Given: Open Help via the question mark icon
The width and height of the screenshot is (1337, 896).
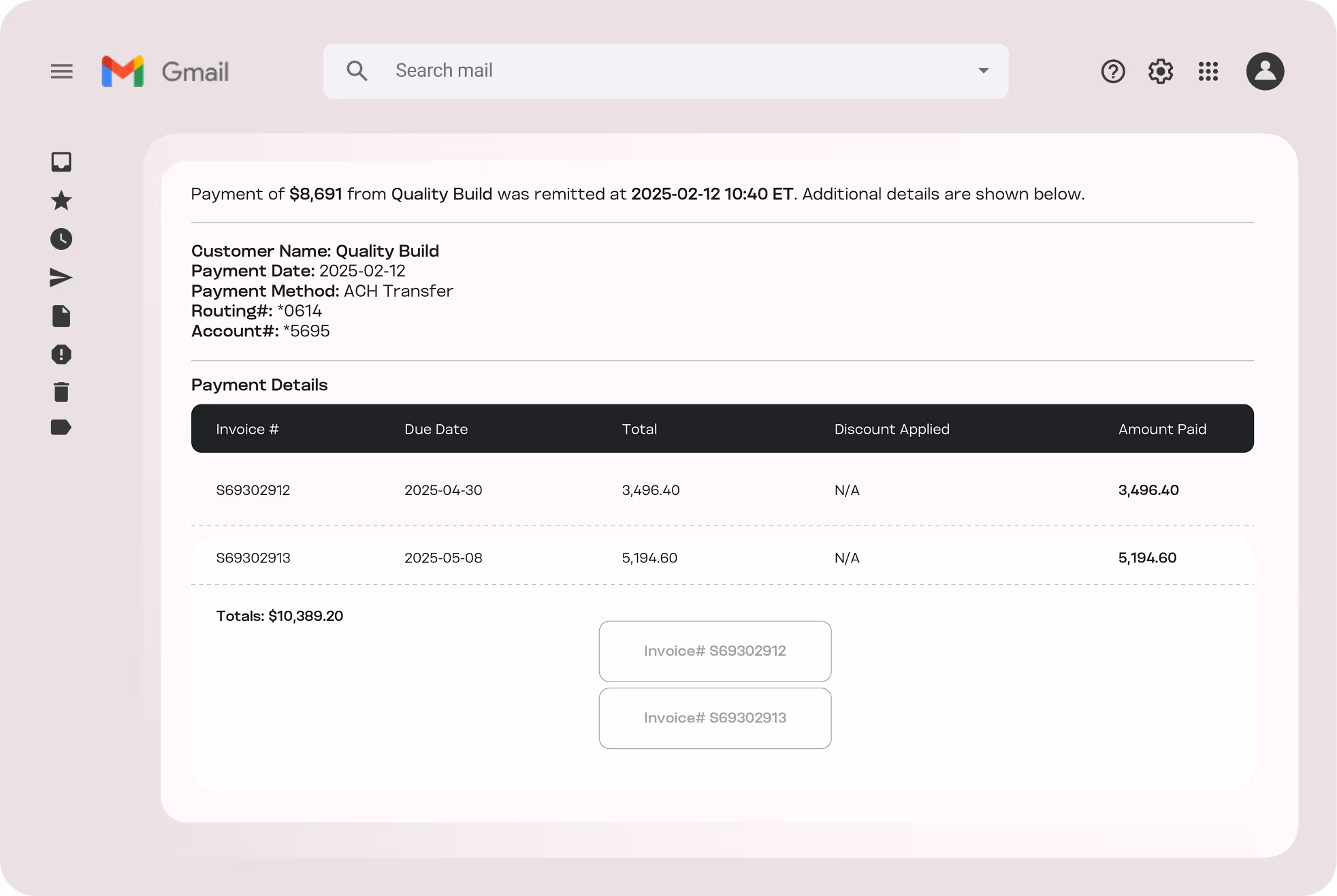Looking at the screenshot, I should [x=1113, y=71].
